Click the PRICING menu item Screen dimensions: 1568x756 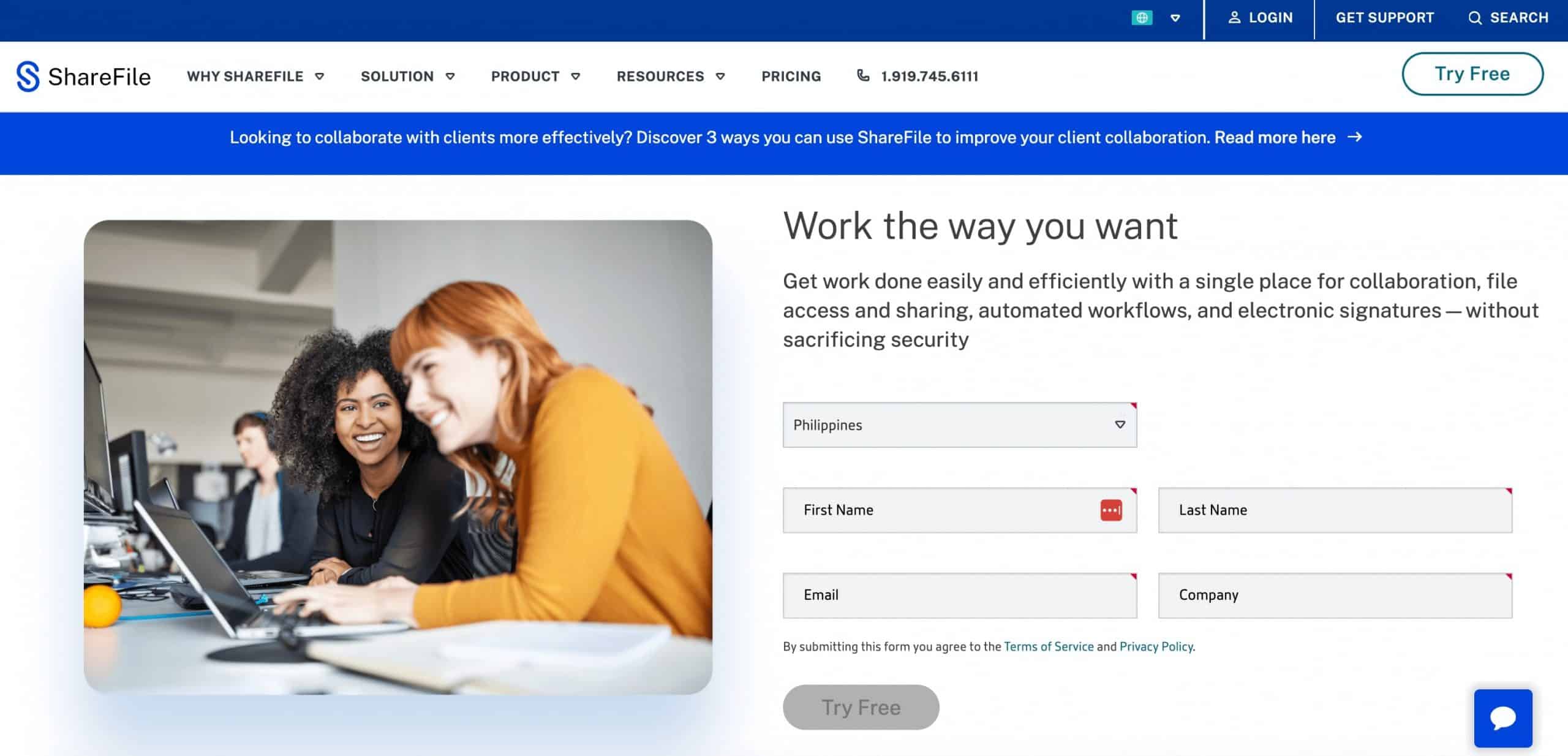pyautogui.click(x=791, y=76)
